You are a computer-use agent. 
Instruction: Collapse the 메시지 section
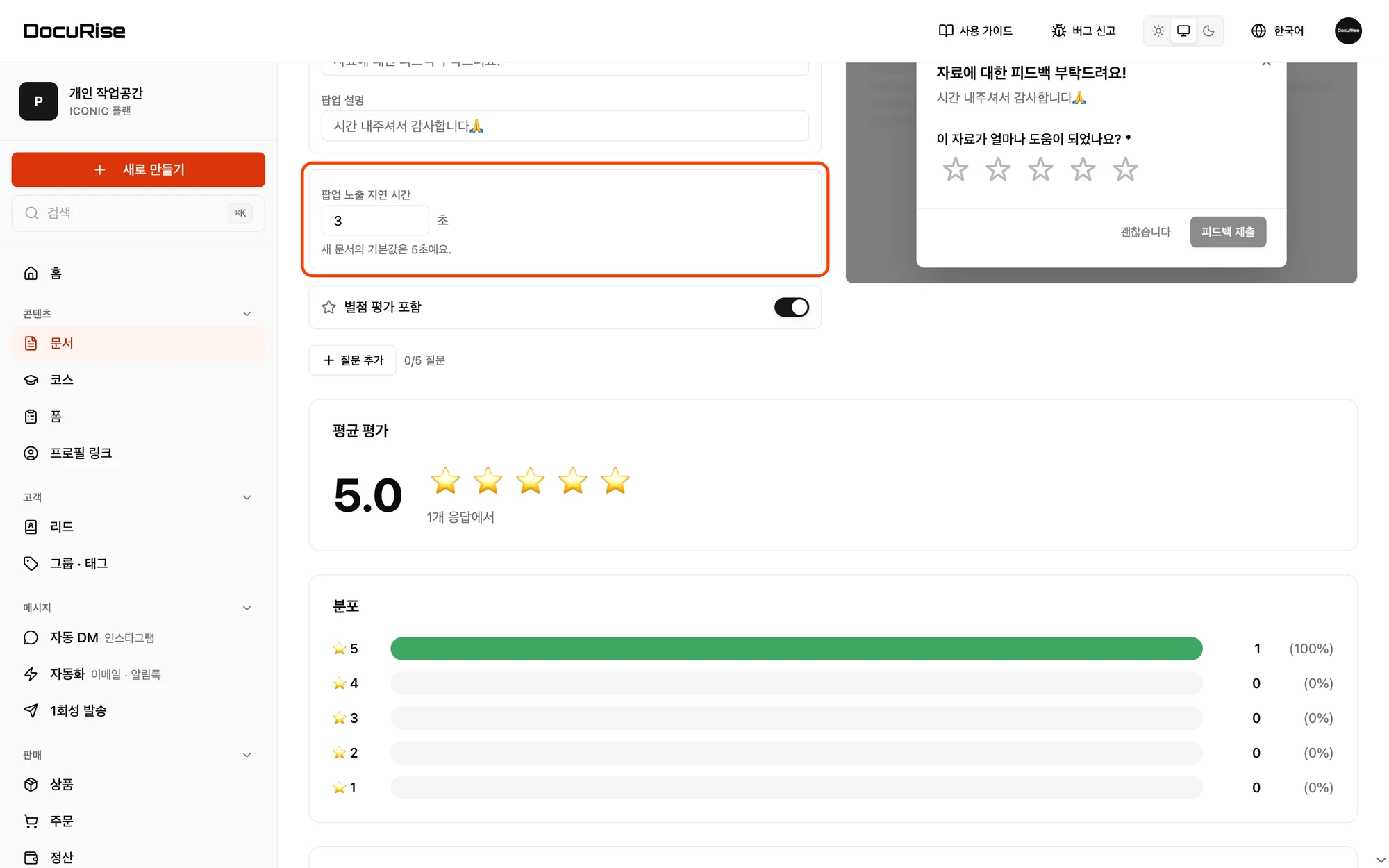(x=247, y=608)
